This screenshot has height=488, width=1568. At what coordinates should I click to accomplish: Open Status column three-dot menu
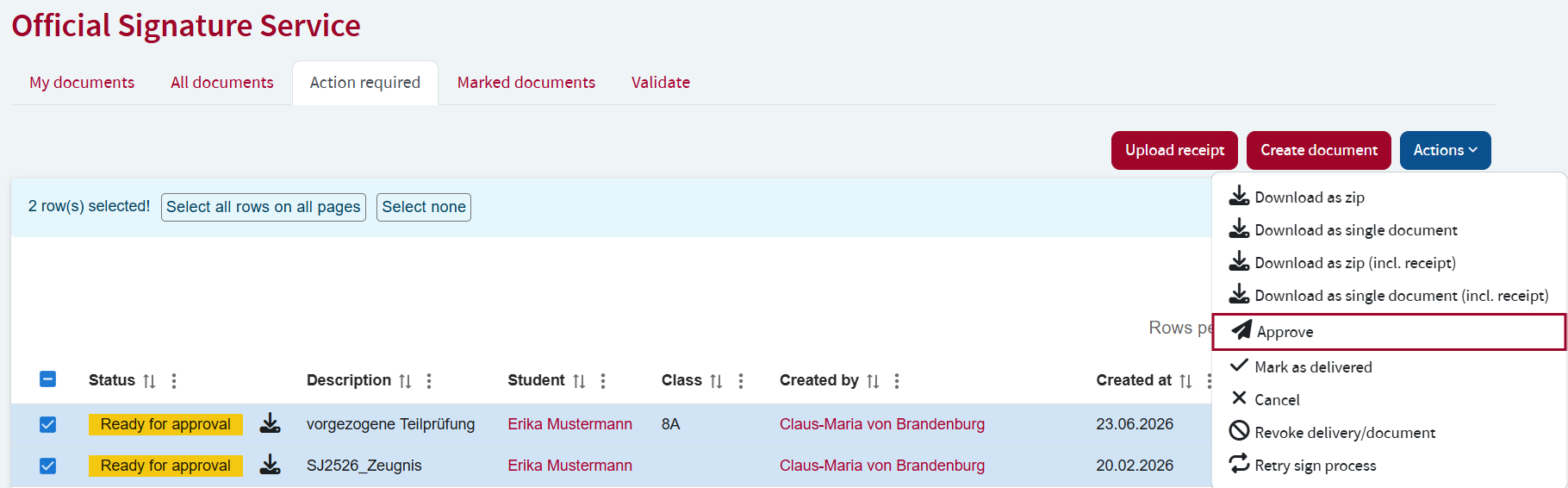coord(174,381)
